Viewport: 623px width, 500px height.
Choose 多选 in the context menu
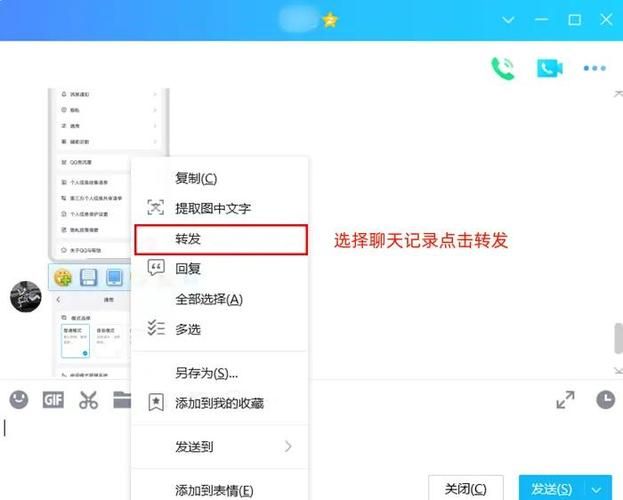click(220, 329)
